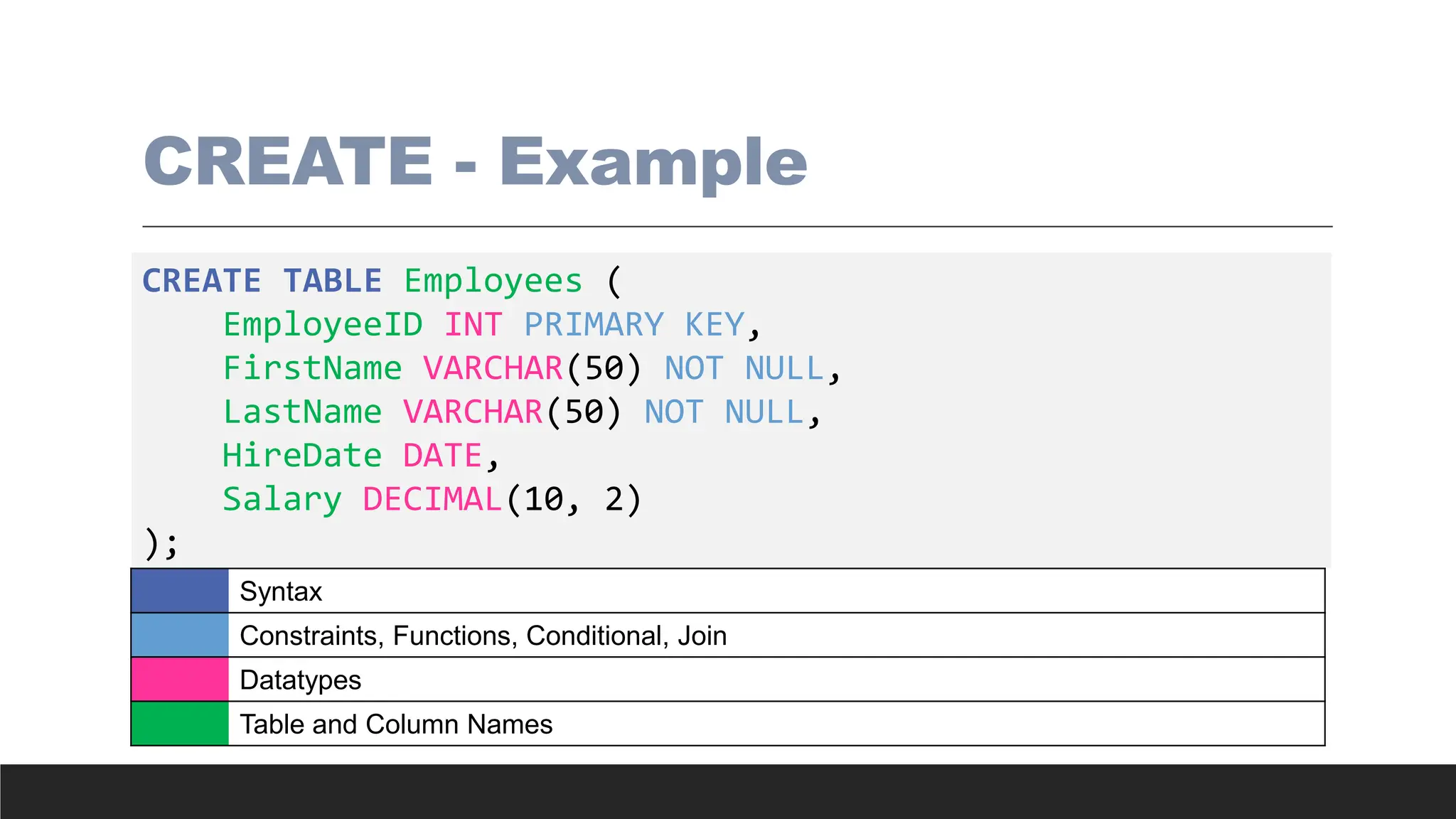The height and width of the screenshot is (819, 1456).
Task: Click the 'Table and Column Names' legend label
Action: click(396, 724)
